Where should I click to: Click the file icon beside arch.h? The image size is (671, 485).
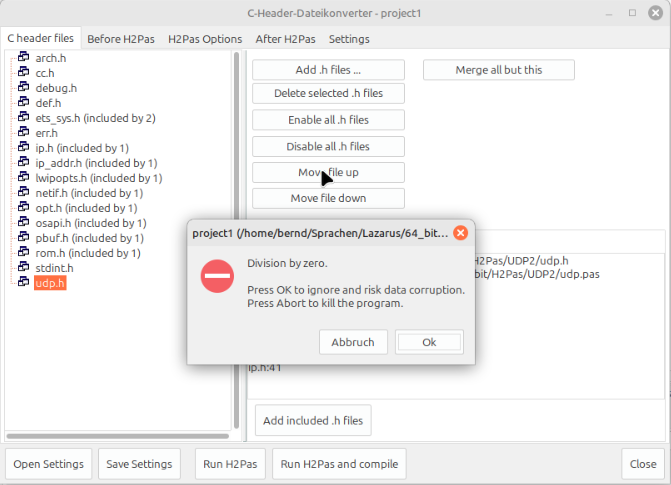[25, 58]
